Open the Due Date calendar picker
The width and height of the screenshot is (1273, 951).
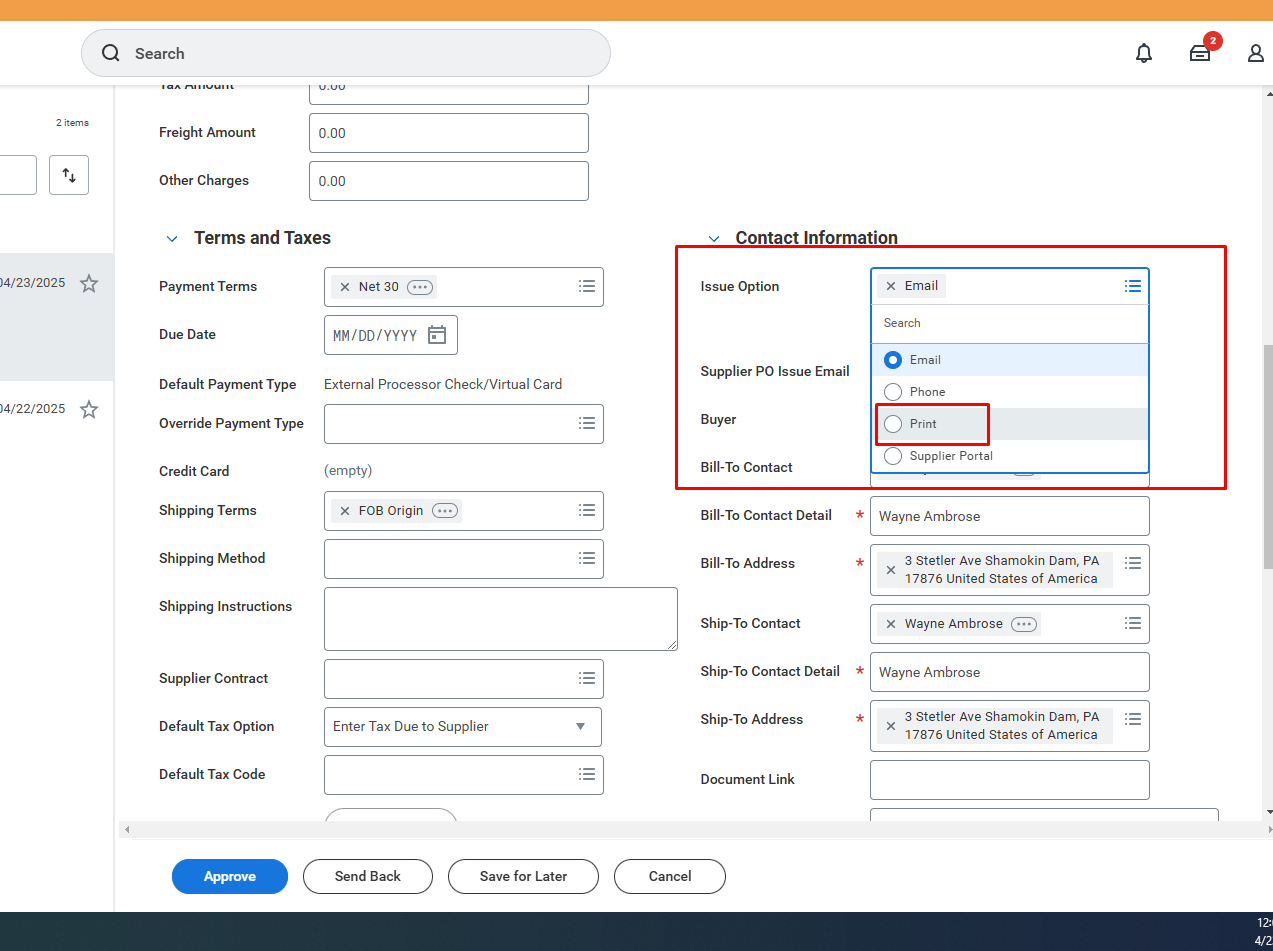tap(437, 335)
